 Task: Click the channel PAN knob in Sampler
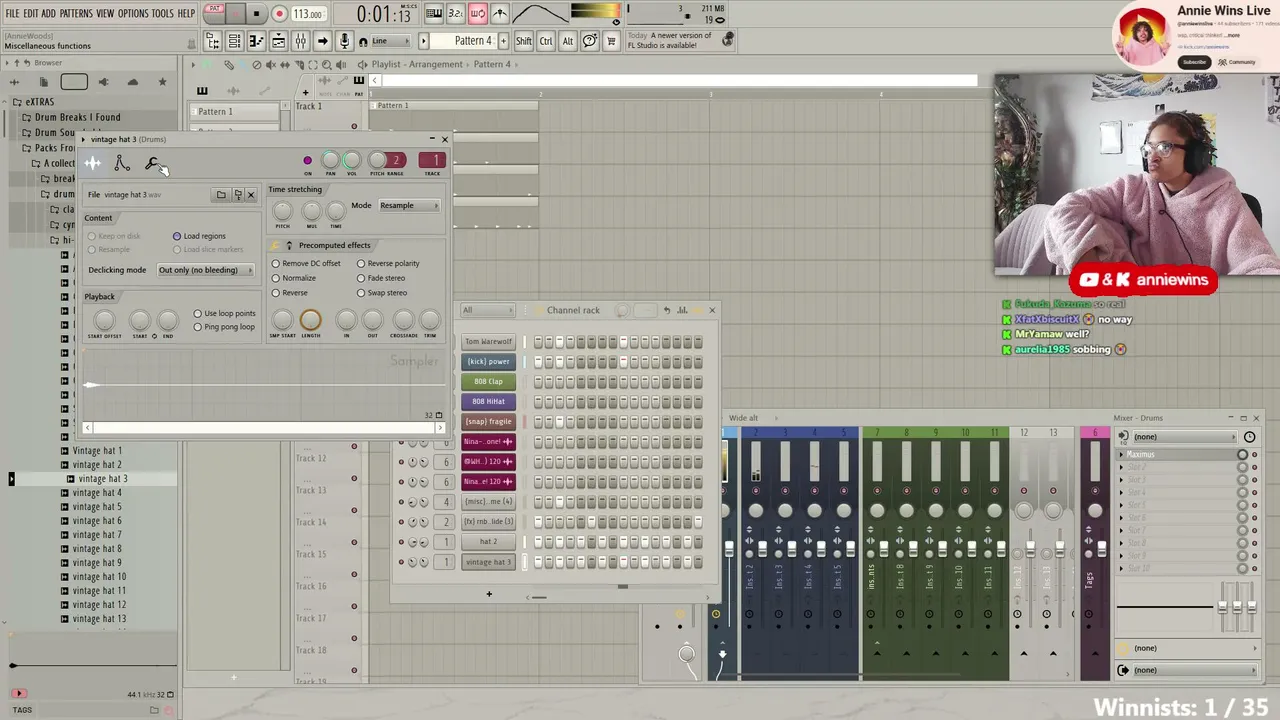click(330, 160)
